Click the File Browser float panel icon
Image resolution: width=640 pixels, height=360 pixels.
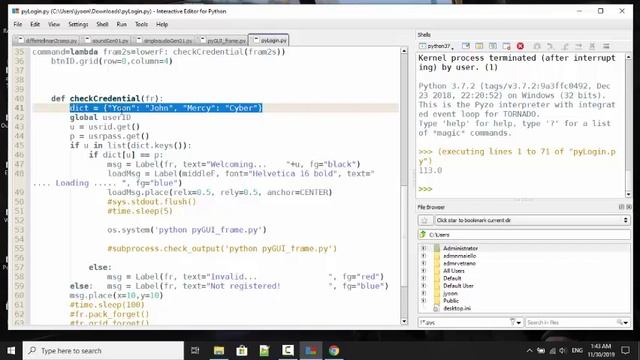(621, 207)
